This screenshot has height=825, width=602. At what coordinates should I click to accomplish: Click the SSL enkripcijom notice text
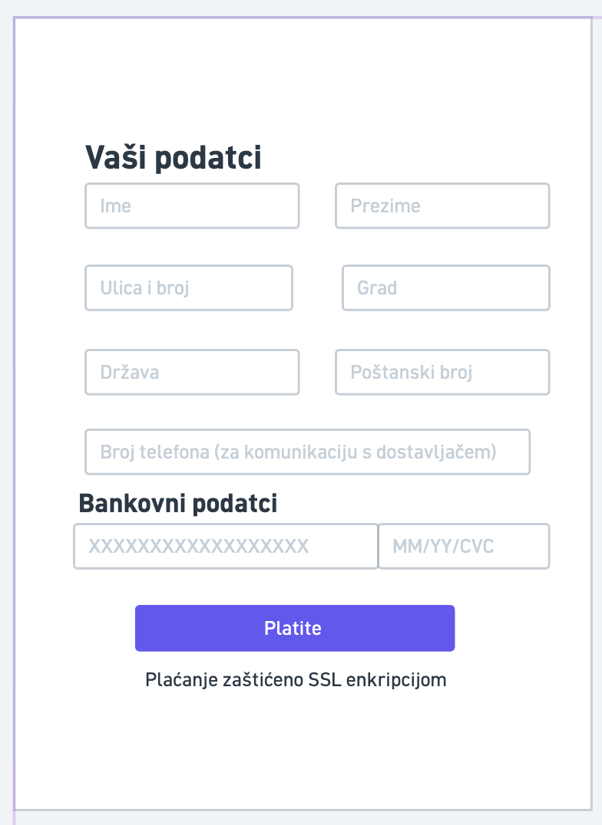[x=296, y=680]
